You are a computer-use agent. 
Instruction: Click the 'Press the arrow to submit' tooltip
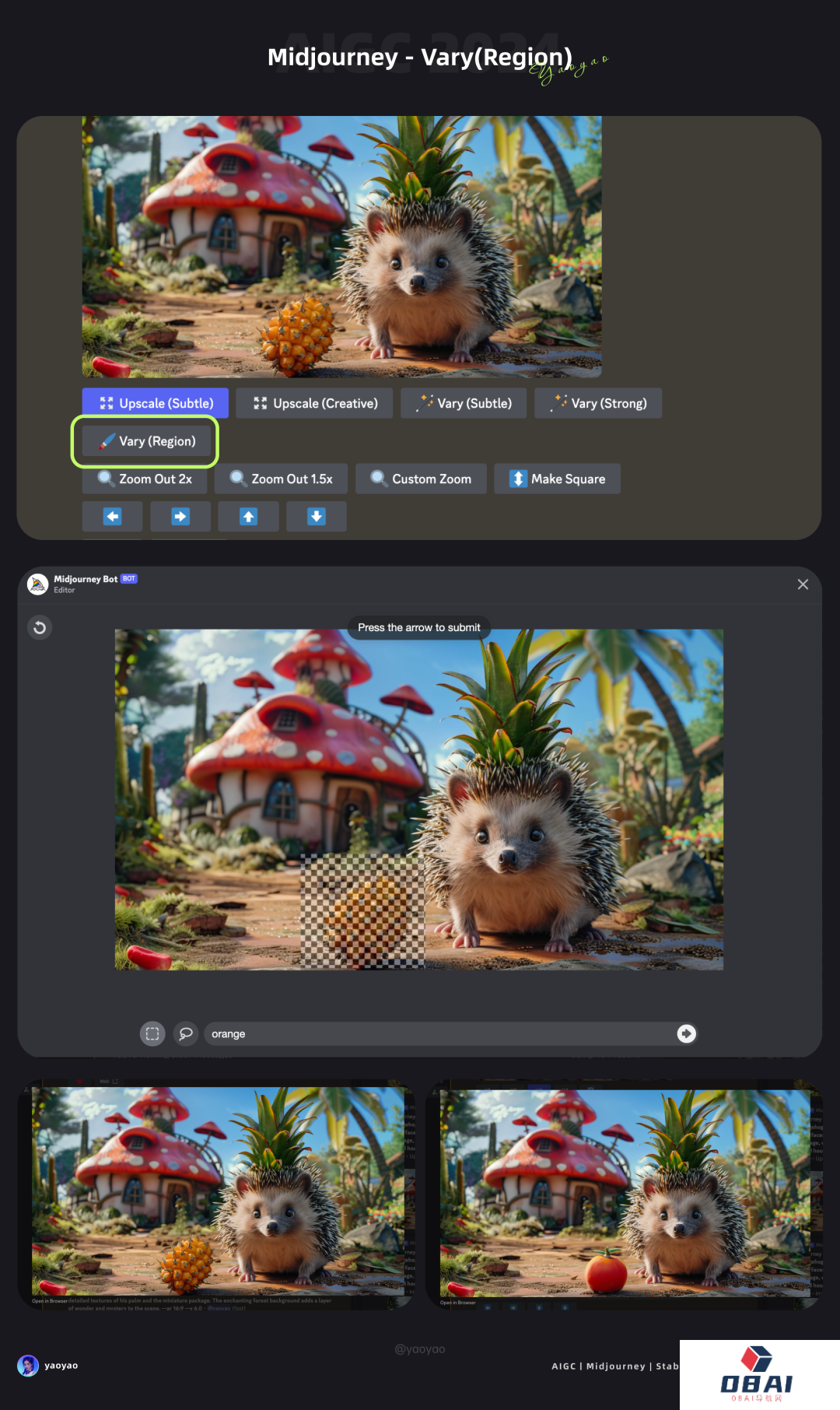pos(419,627)
